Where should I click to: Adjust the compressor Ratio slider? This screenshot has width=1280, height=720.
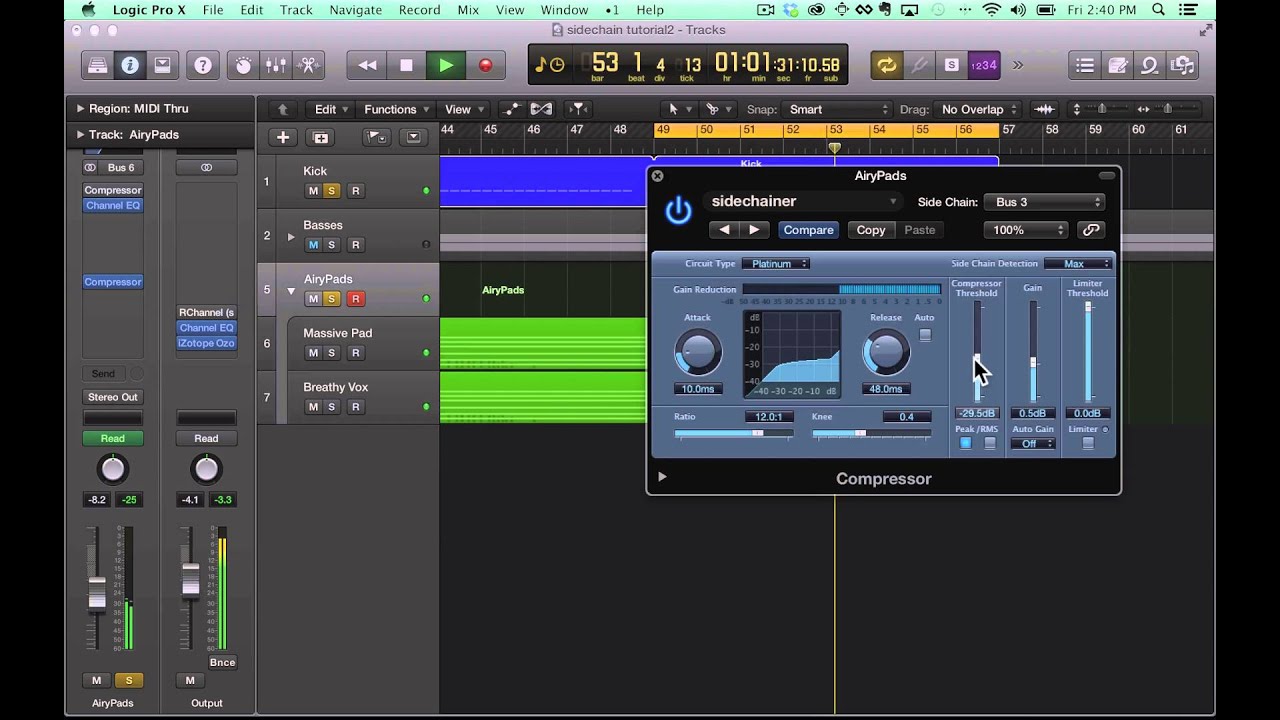pyautogui.click(x=734, y=433)
